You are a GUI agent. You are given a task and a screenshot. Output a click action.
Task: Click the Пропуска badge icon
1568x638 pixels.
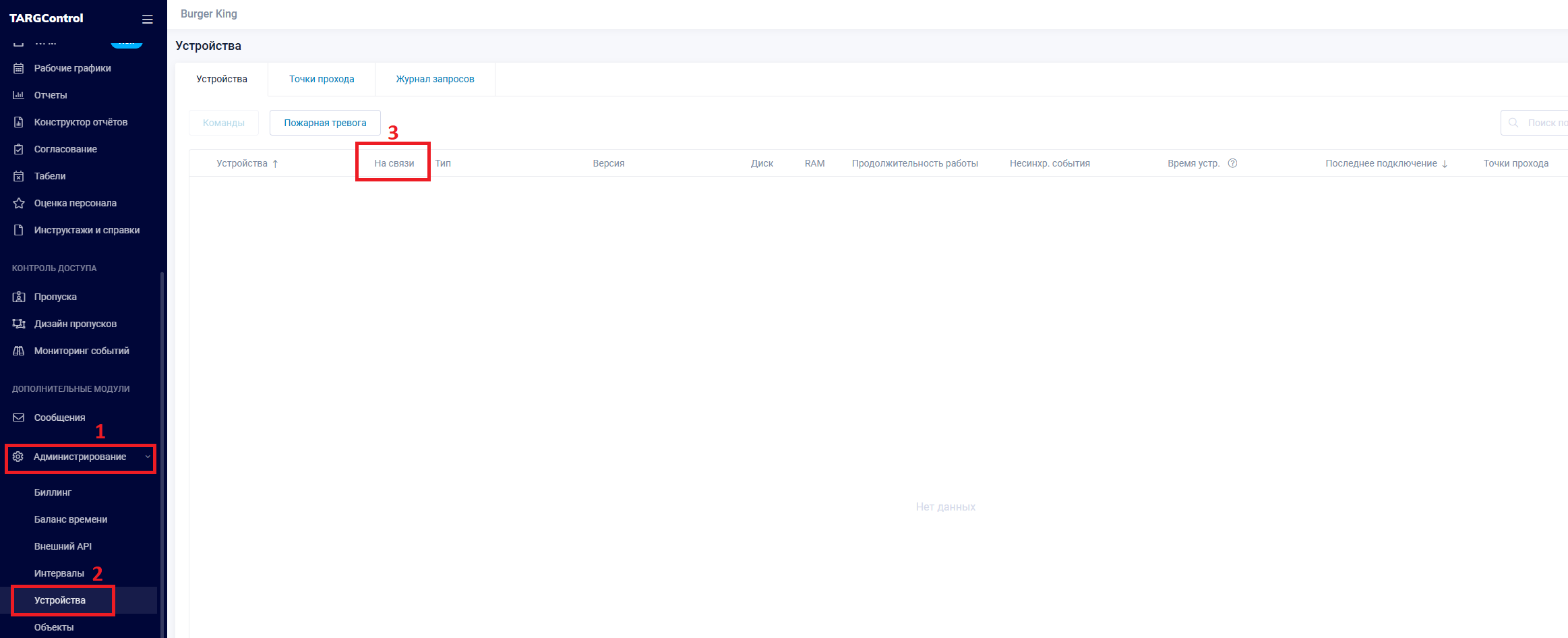point(19,297)
